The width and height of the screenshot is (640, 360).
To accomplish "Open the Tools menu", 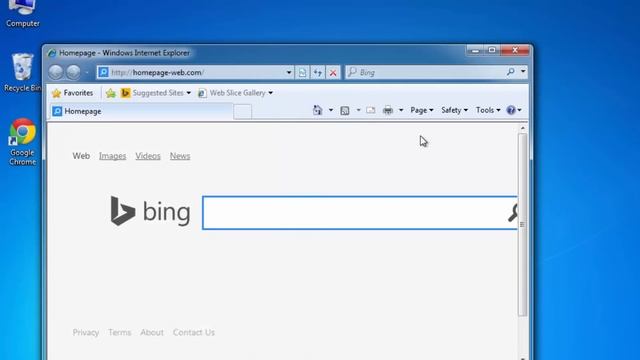I will point(488,110).
